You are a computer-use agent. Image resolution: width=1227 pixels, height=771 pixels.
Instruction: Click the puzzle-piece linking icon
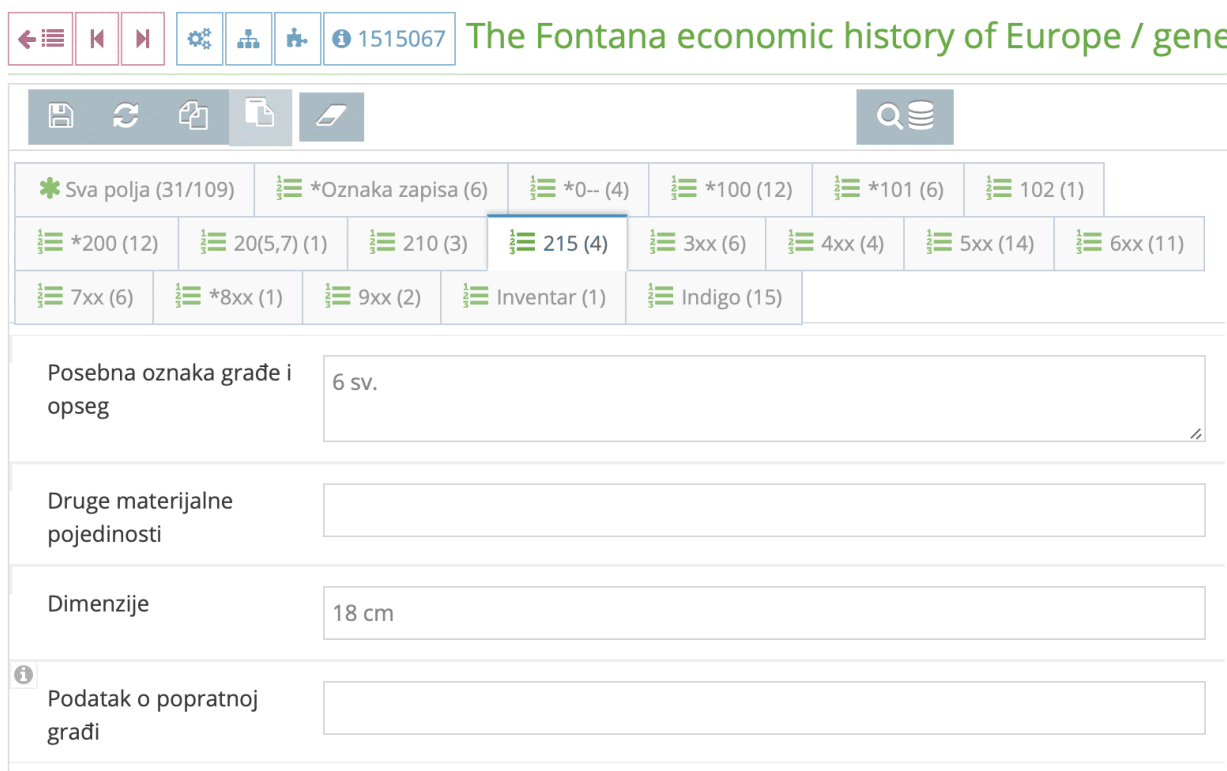pos(297,39)
